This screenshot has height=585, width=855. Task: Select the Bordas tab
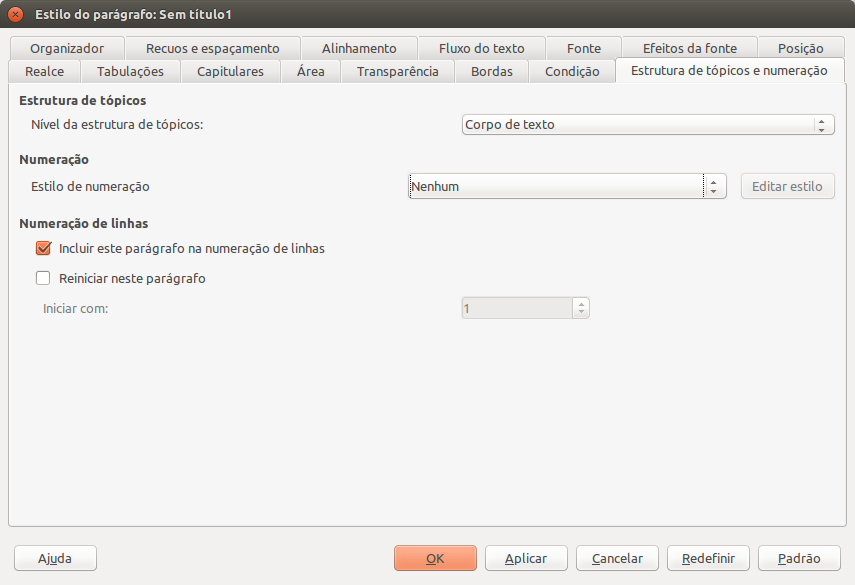click(492, 71)
